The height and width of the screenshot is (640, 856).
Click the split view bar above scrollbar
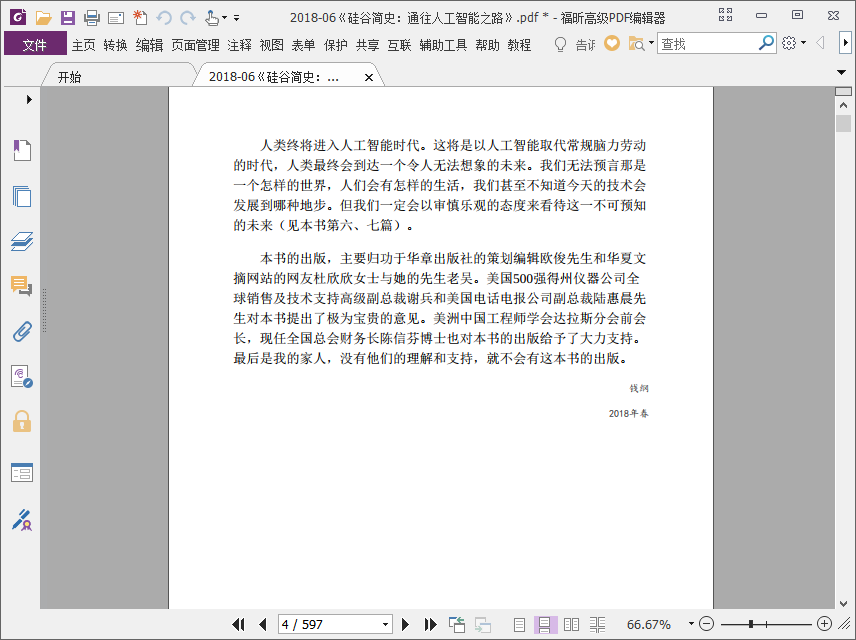pyautogui.click(x=843, y=91)
